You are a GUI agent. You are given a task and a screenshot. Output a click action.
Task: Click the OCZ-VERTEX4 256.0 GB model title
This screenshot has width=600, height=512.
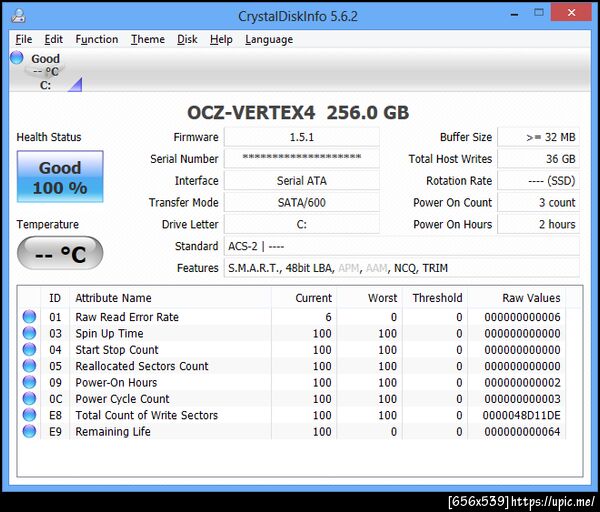click(x=298, y=113)
